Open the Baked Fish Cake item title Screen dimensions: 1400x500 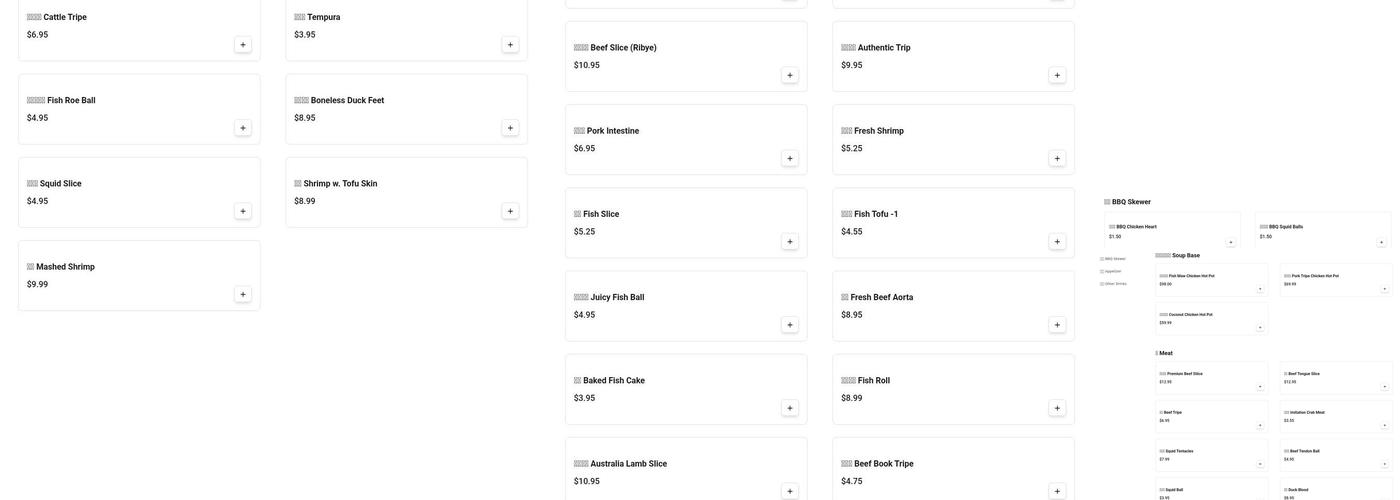[613, 381]
